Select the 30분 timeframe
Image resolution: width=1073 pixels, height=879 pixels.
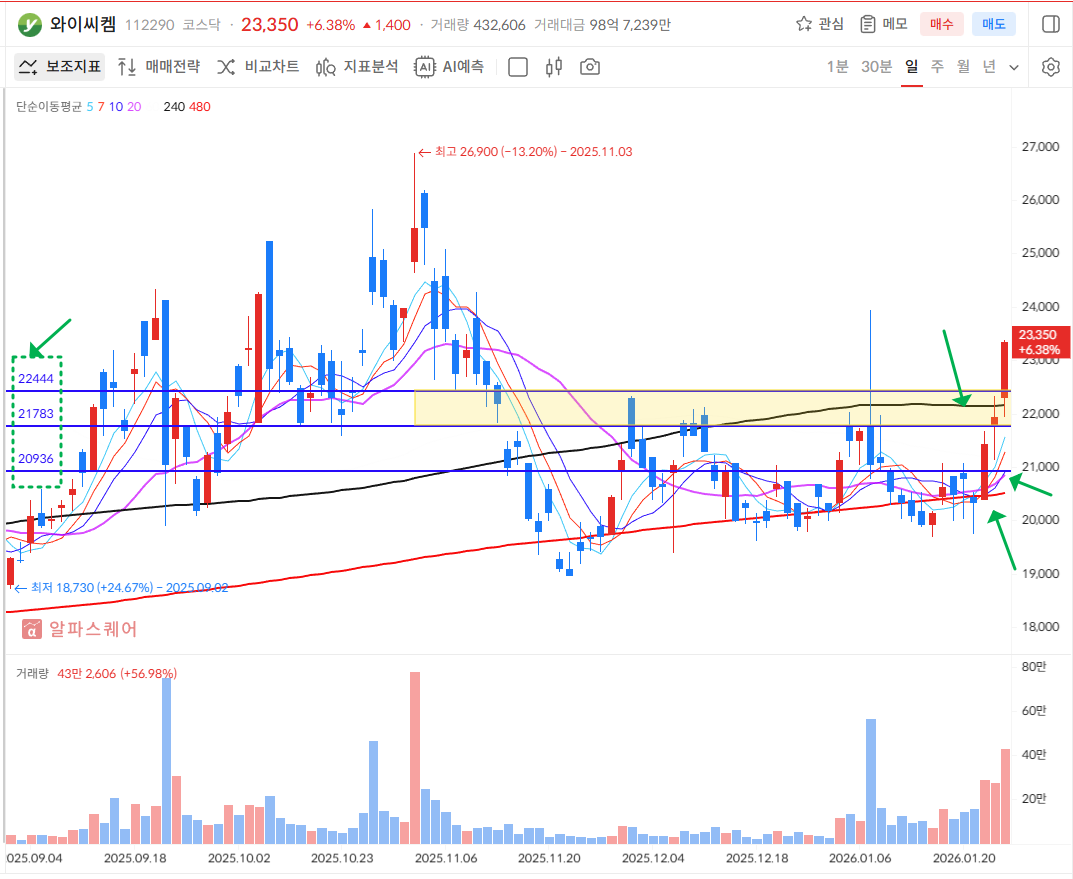click(876, 67)
